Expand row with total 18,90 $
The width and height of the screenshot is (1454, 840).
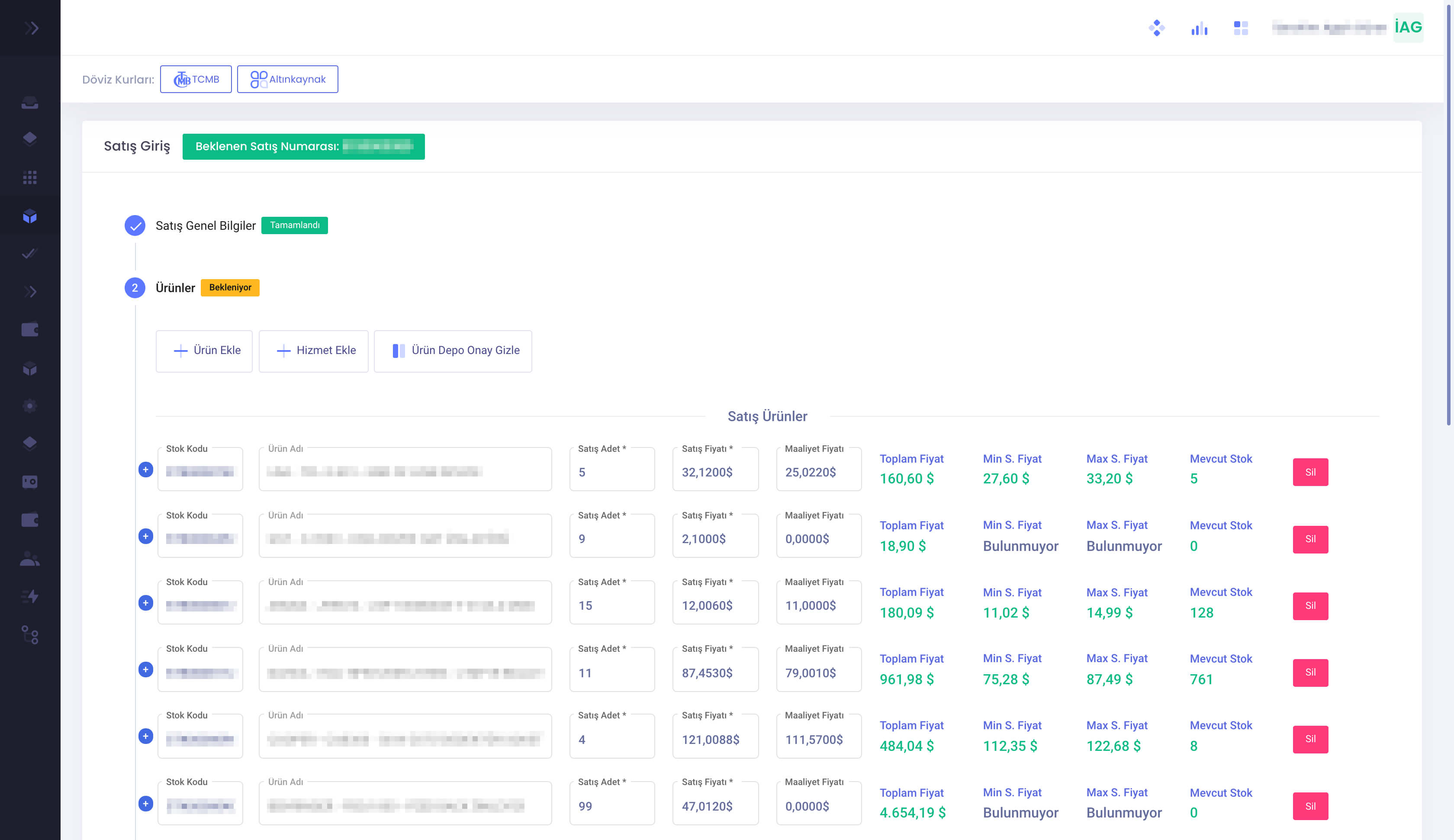[145, 537]
